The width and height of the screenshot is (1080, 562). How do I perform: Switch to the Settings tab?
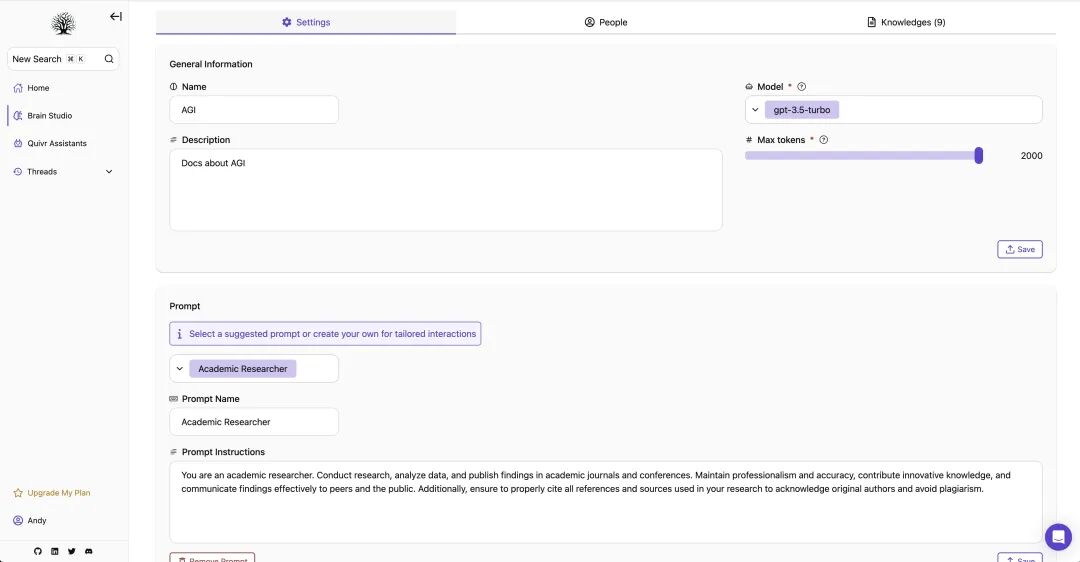pyautogui.click(x=306, y=22)
